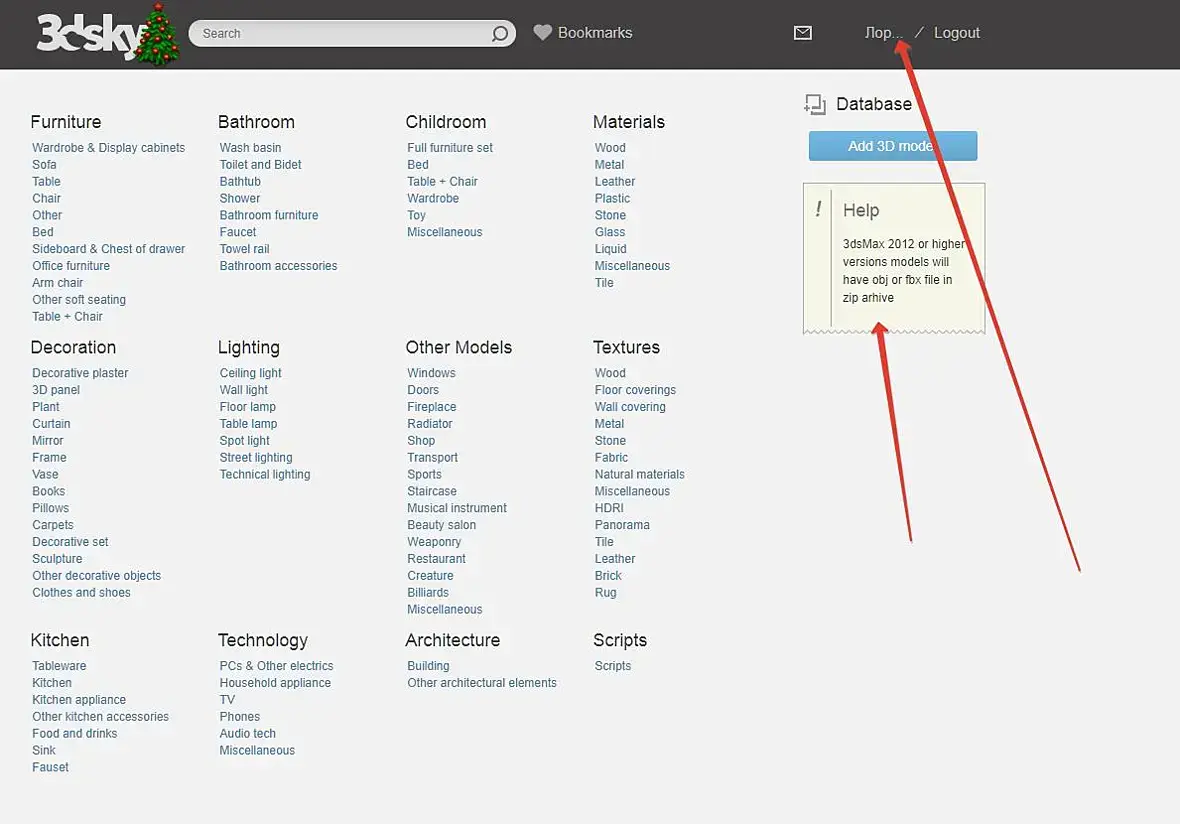
Task: Open the Curtain subcategory
Action: (x=51, y=424)
